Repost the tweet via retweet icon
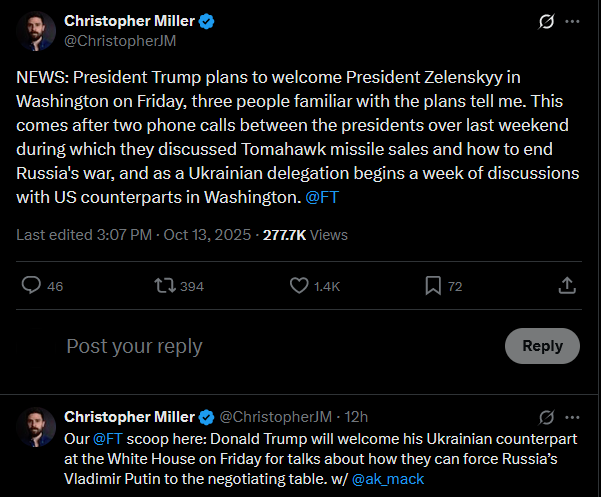 tap(164, 286)
